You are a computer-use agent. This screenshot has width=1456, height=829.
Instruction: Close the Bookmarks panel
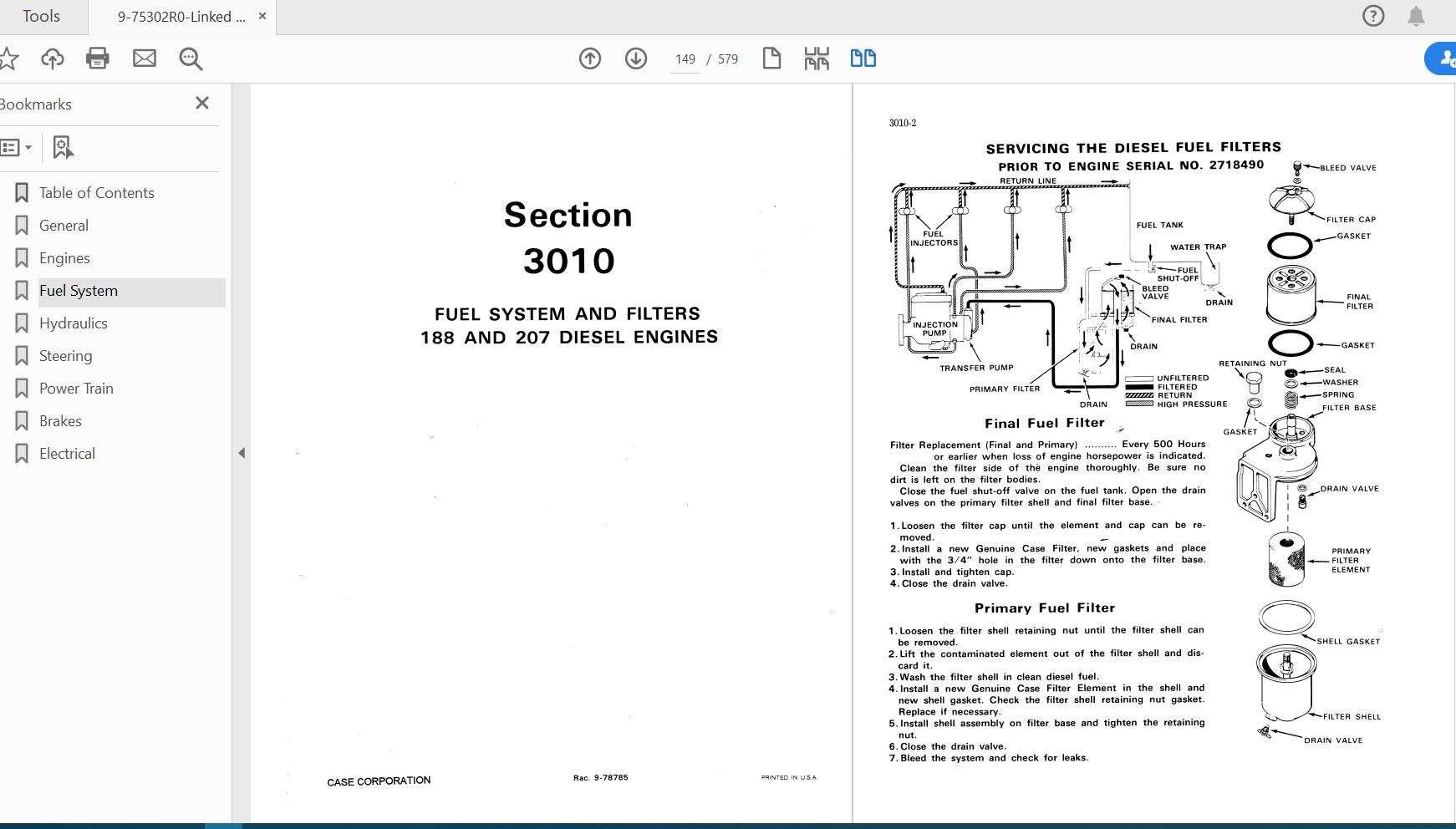[202, 103]
